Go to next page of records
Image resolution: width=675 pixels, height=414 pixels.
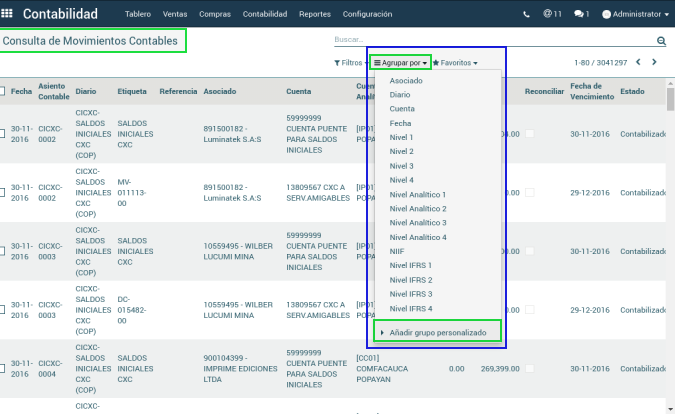point(654,62)
